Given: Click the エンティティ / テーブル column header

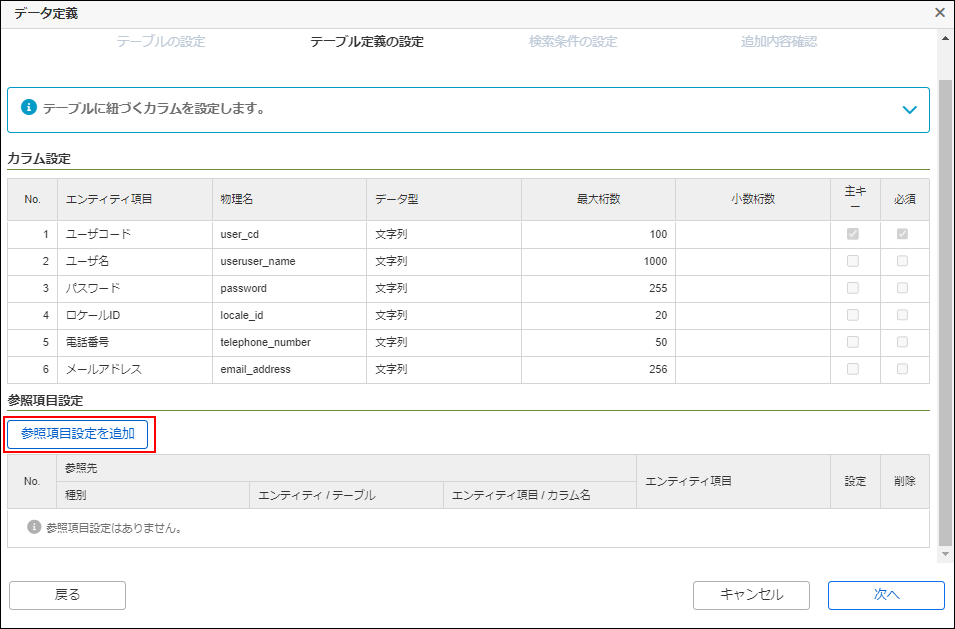Looking at the screenshot, I should click(x=346, y=495).
